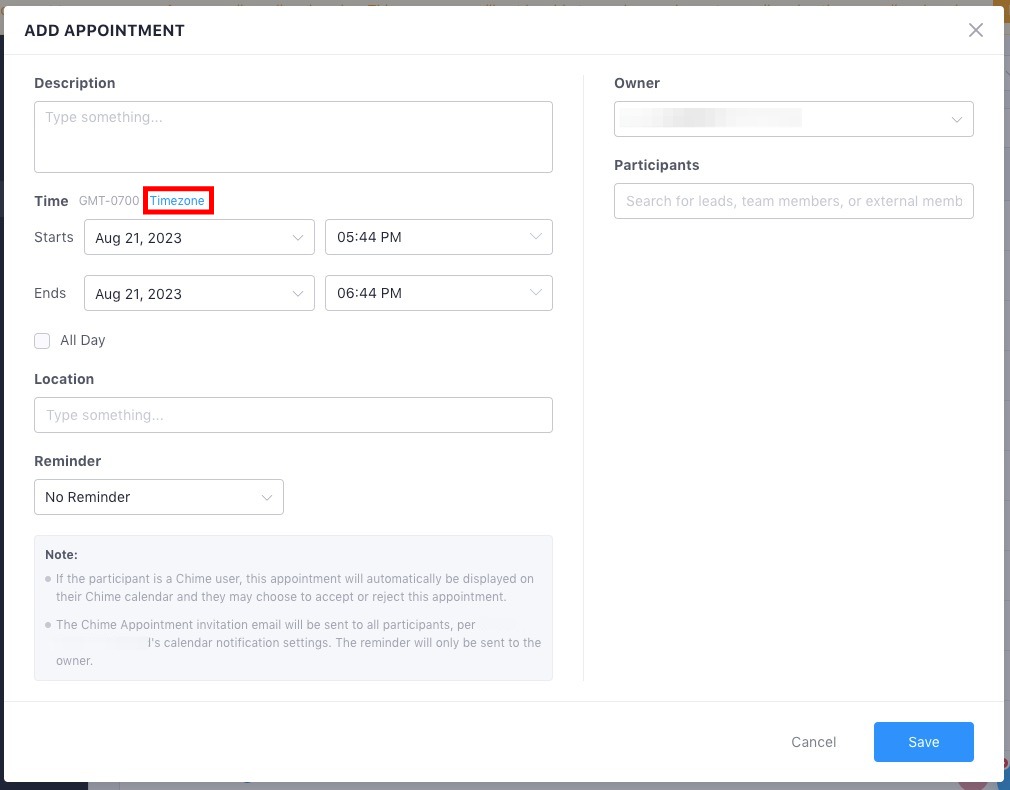Click the chevron arrow in the Ends time field
The width and height of the screenshot is (1010, 790).
pos(535,294)
